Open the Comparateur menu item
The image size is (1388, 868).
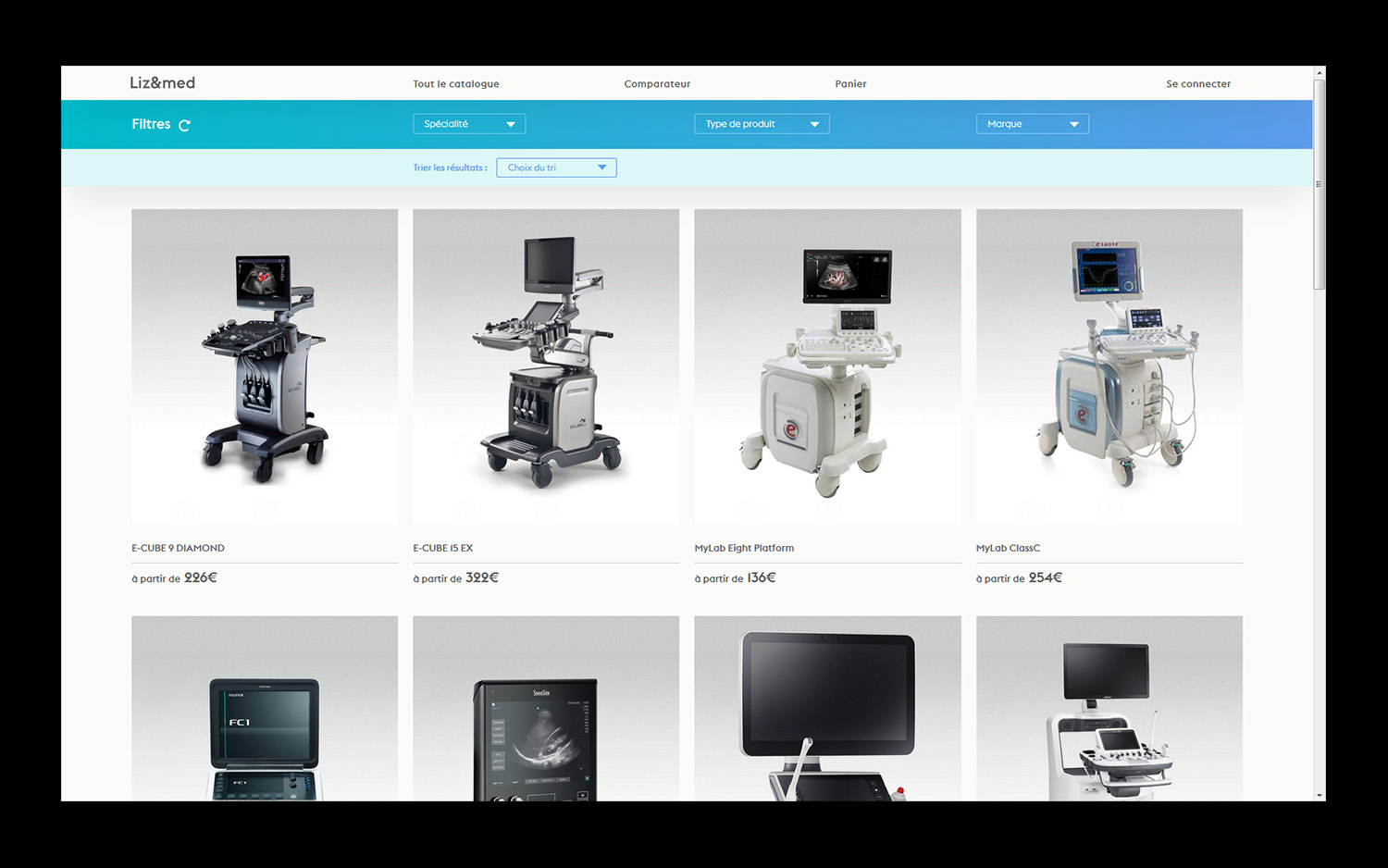pos(657,84)
